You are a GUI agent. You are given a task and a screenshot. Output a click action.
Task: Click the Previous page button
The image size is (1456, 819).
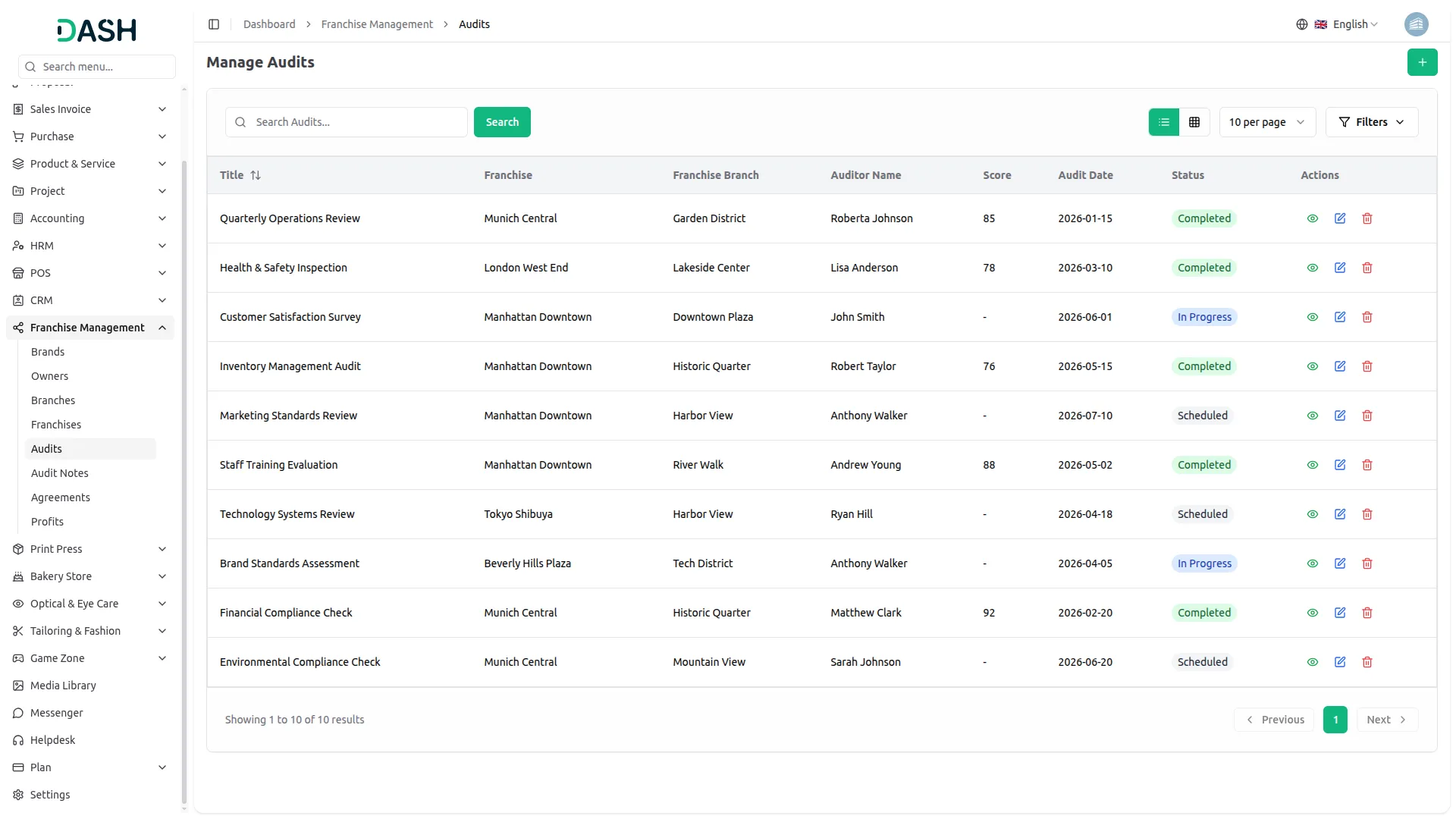(x=1275, y=720)
